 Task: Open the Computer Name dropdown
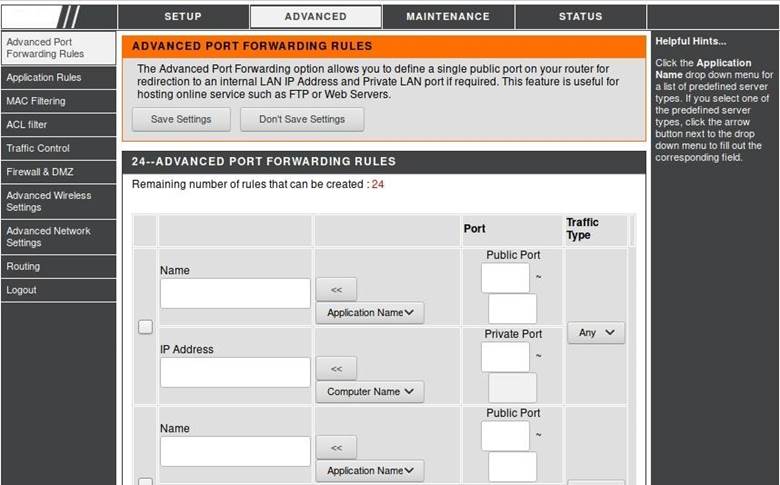pos(370,392)
